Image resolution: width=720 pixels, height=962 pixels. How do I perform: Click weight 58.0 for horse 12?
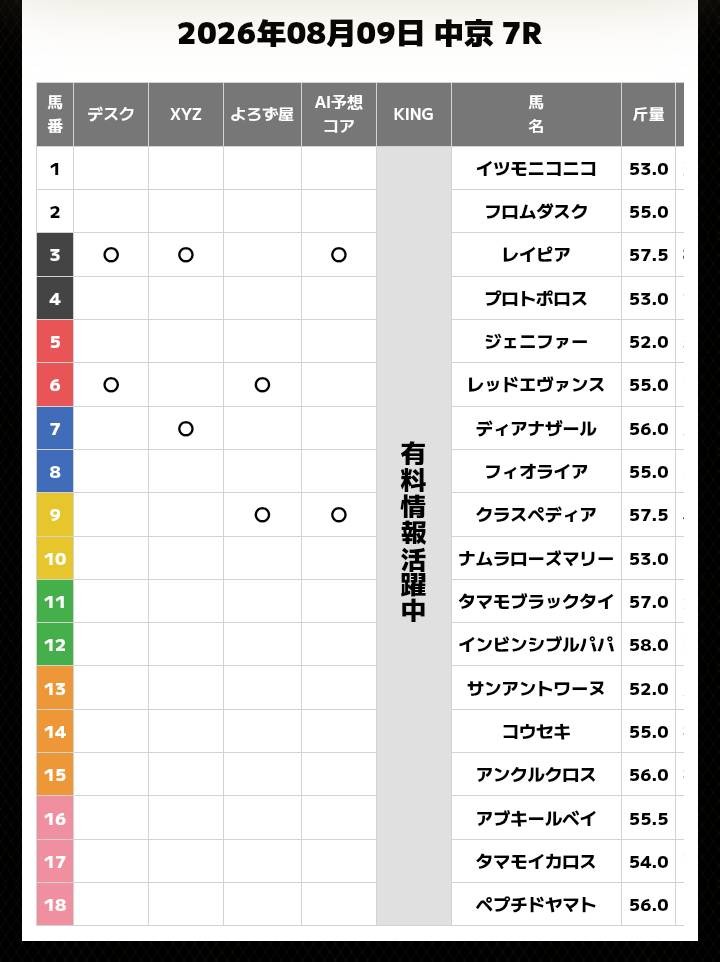648,645
